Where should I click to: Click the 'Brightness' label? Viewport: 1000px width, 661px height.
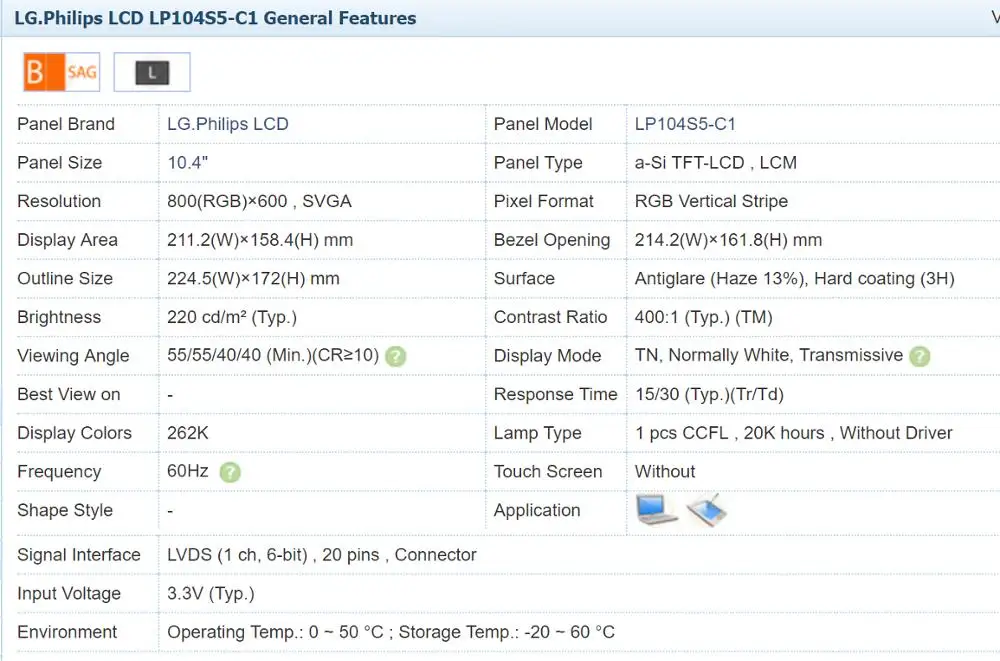(x=59, y=317)
